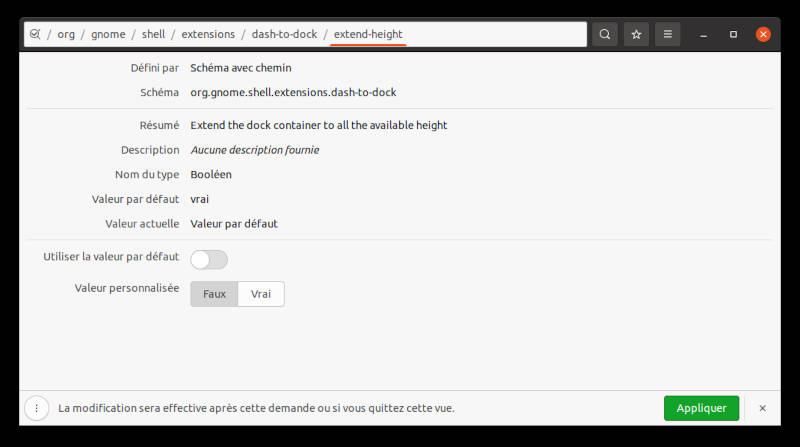Open 'dash-to-dock' path segment
The image size is (800, 447).
[x=284, y=34]
